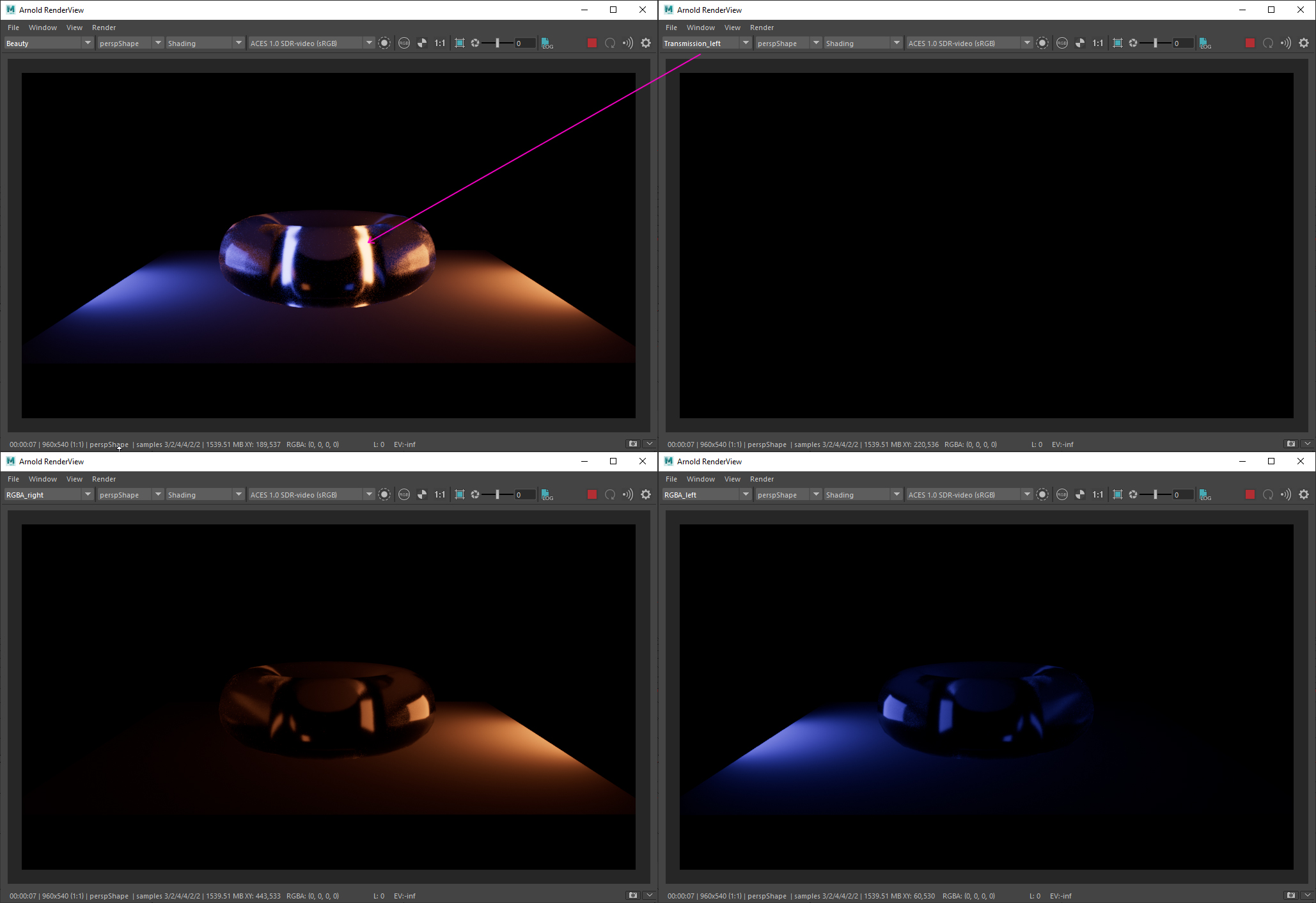The height and width of the screenshot is (903, 1316).
Task: Take snapshot with camera icon in RGBA_left window
Action: [x=1291, y=895]
